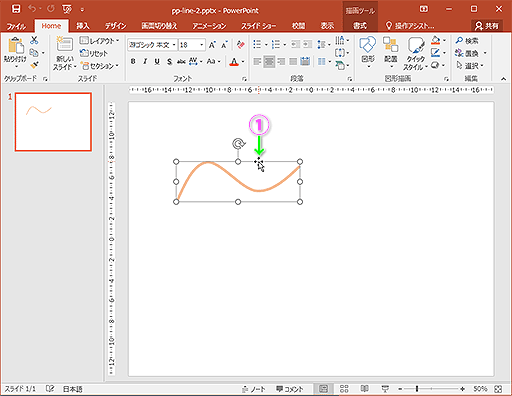Click the zoom slider handle

[x=417, y=389]
